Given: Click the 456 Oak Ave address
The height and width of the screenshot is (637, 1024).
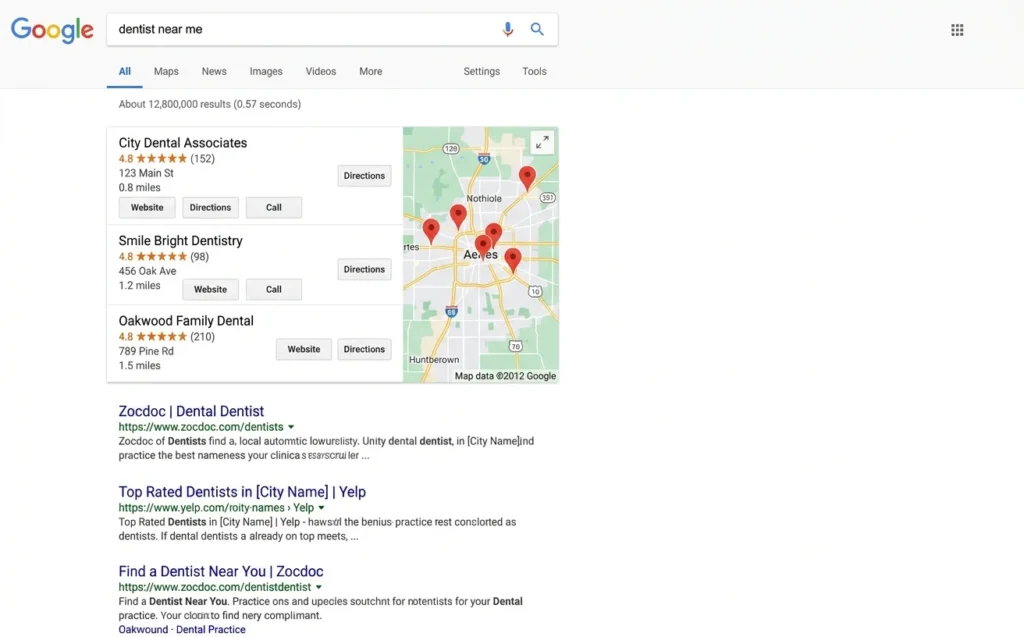Looking at the screenshot, I should (148, 271).
